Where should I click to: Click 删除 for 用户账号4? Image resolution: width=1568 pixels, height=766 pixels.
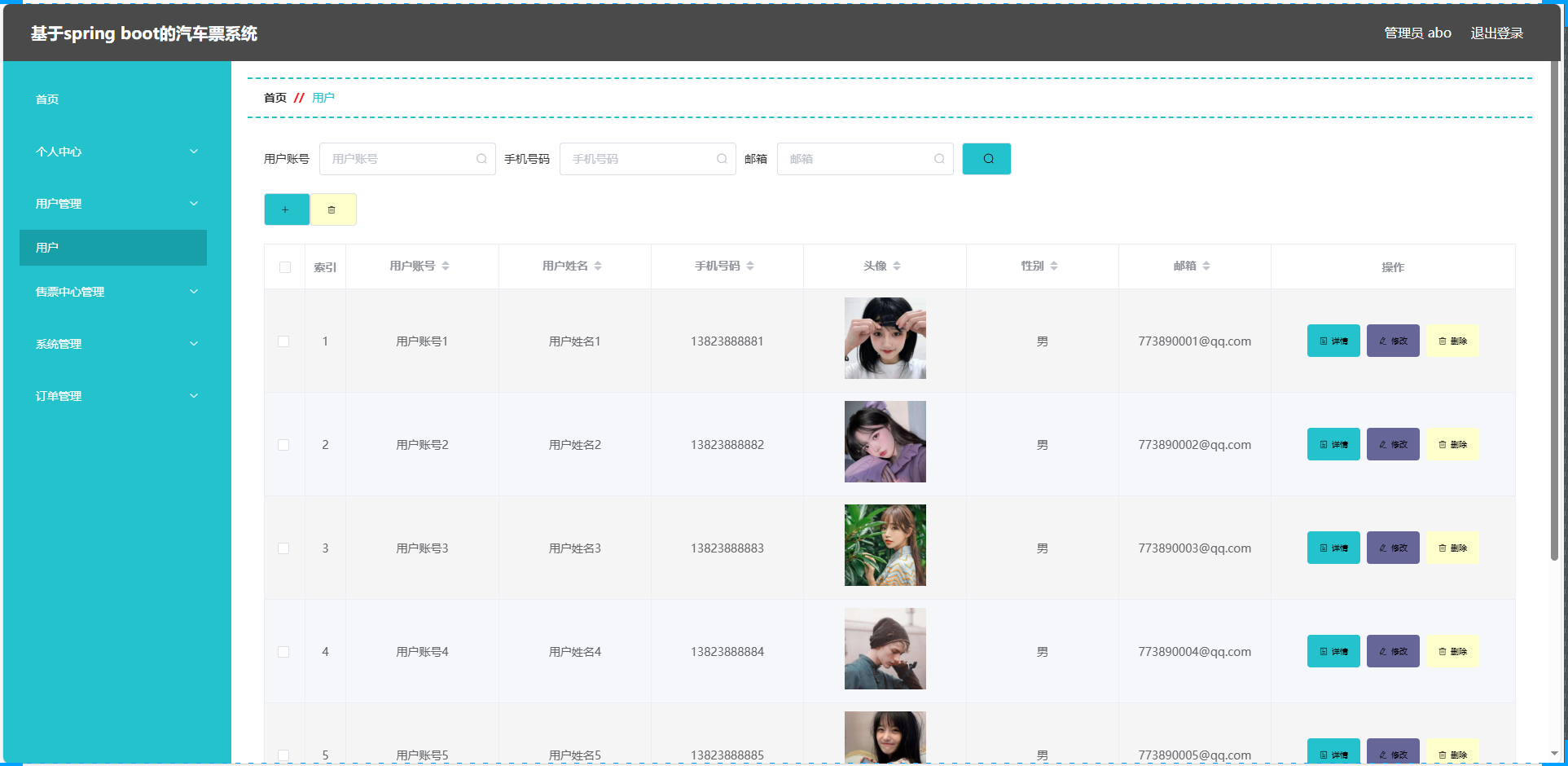pos(1452,651)
